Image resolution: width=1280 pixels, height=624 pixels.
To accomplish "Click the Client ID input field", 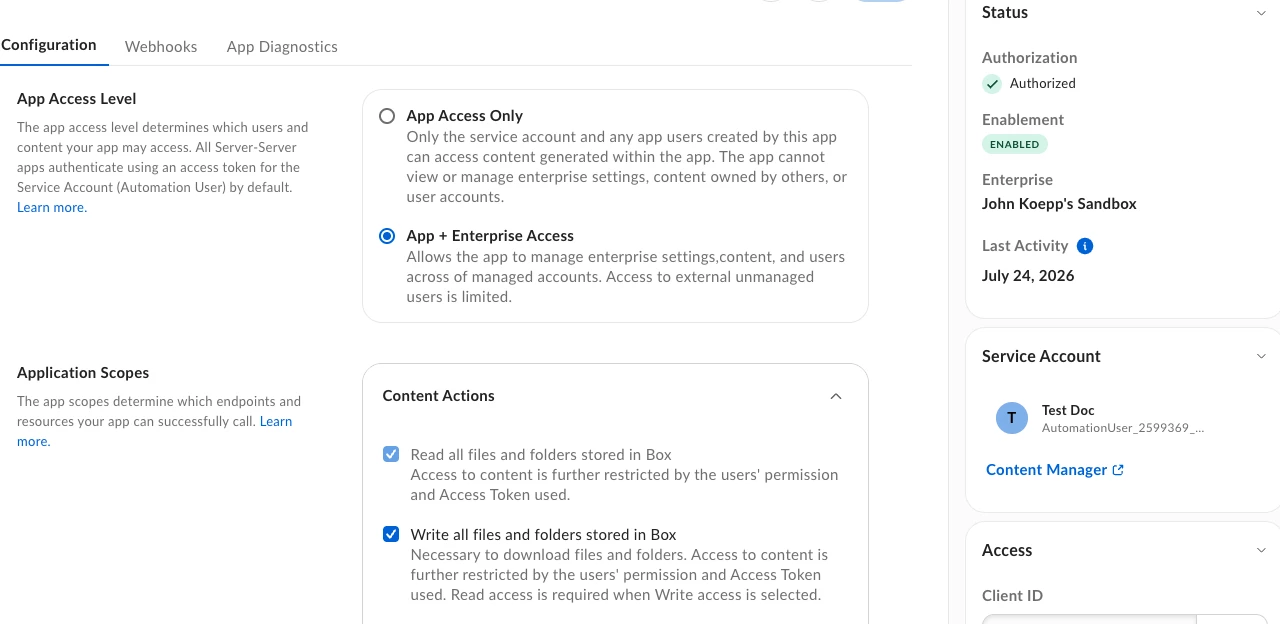I will pyautogui.click(x=1089, y=619).
